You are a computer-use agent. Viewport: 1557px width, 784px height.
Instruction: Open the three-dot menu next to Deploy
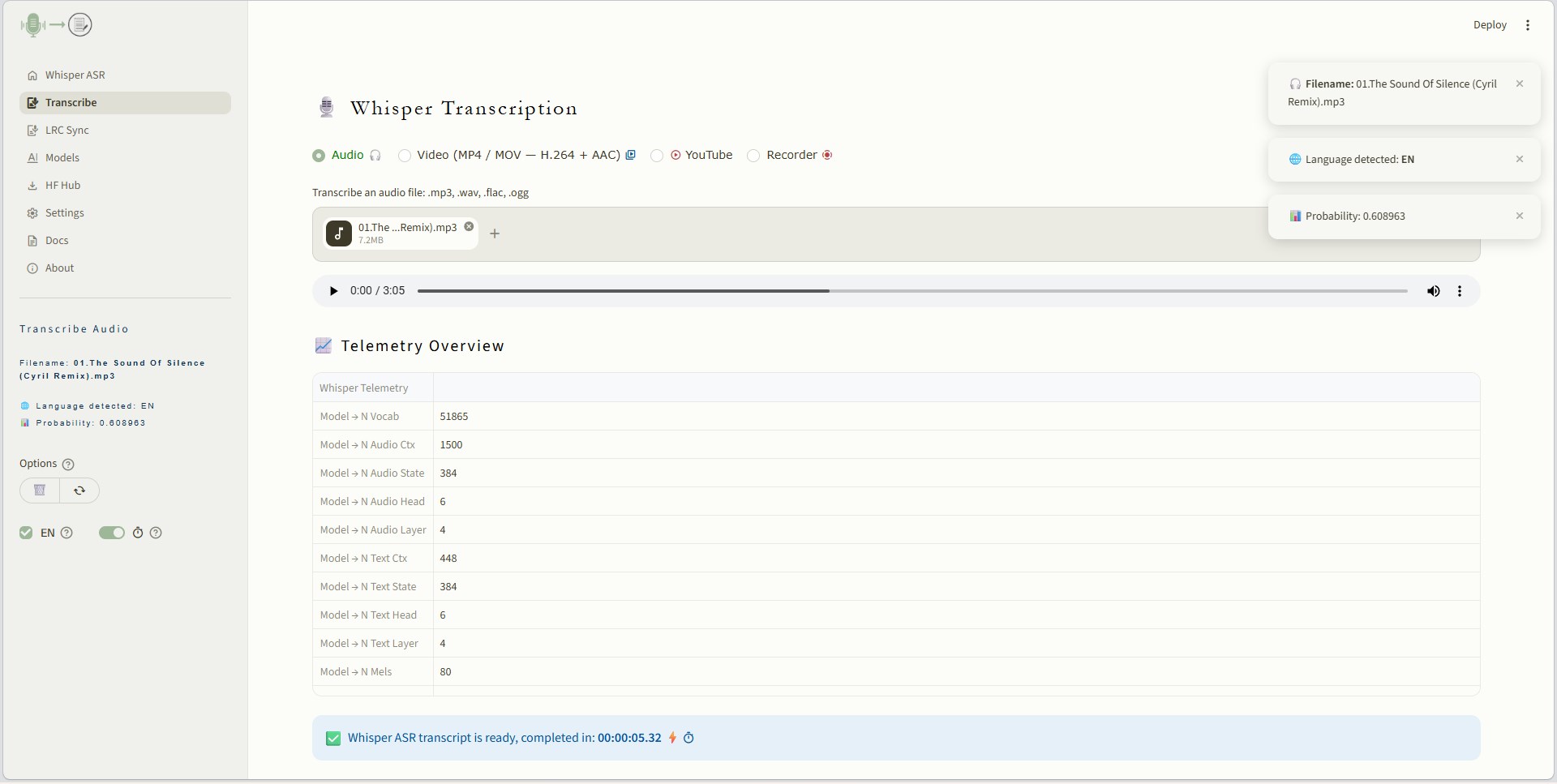1528,25
